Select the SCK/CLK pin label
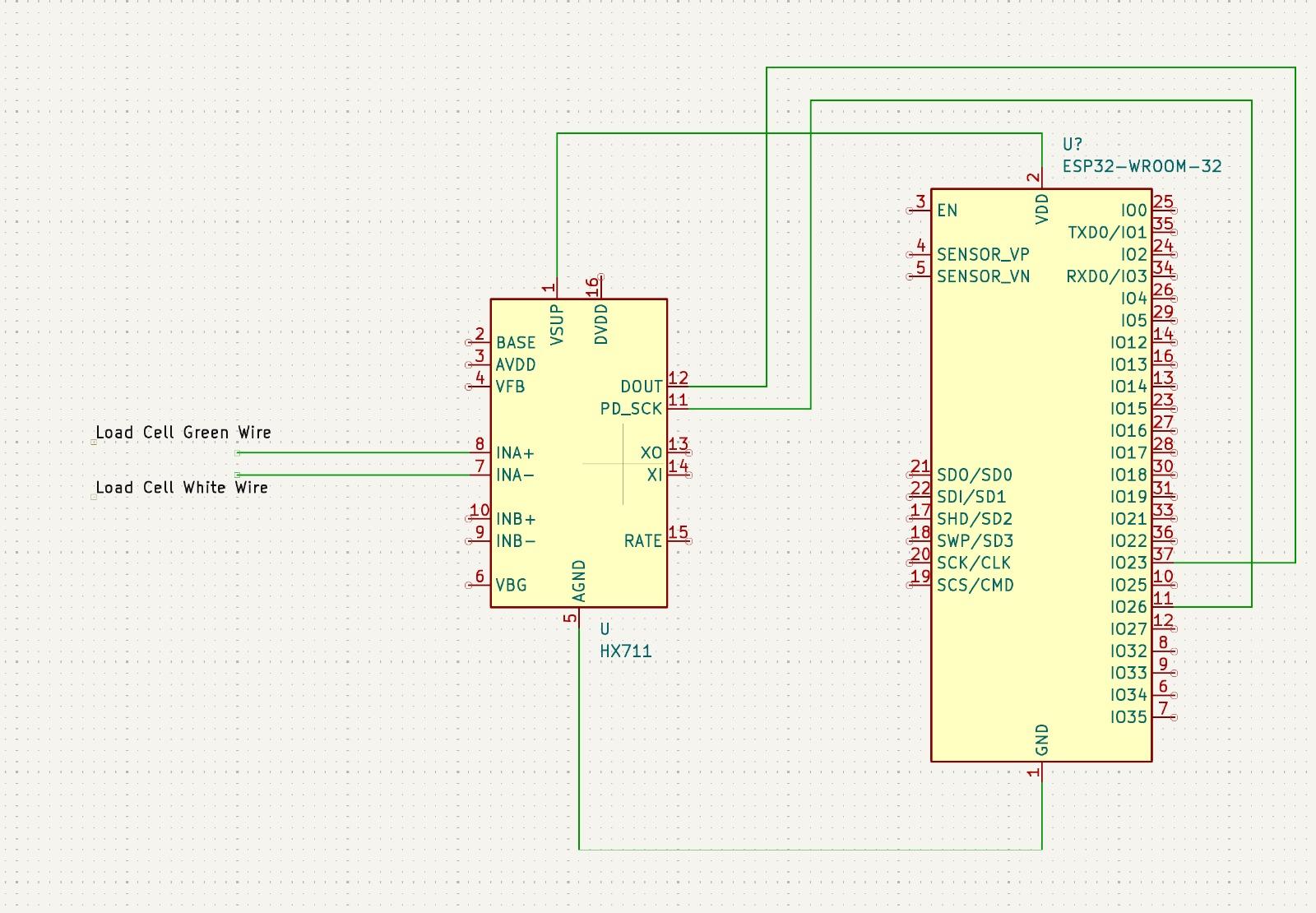 point(974,563)
